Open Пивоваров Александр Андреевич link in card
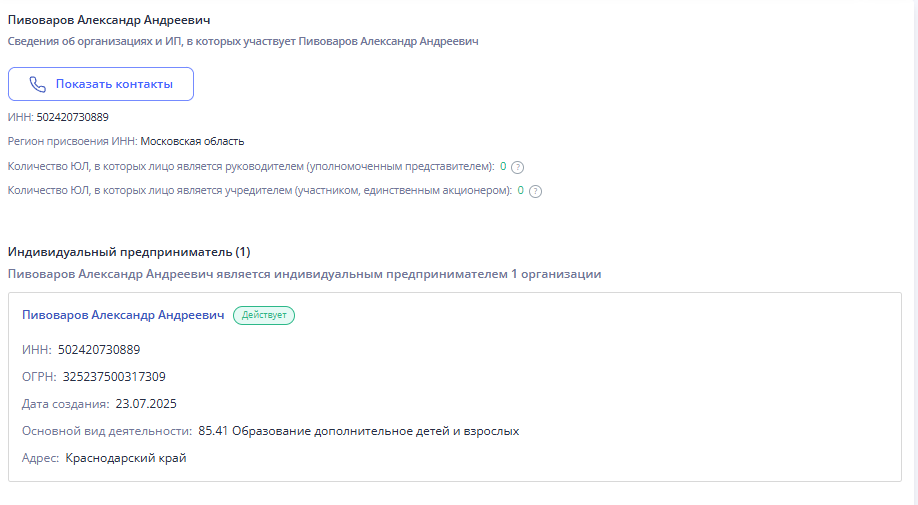The width and height of the screenshot is (918, 505). (123, 315)
